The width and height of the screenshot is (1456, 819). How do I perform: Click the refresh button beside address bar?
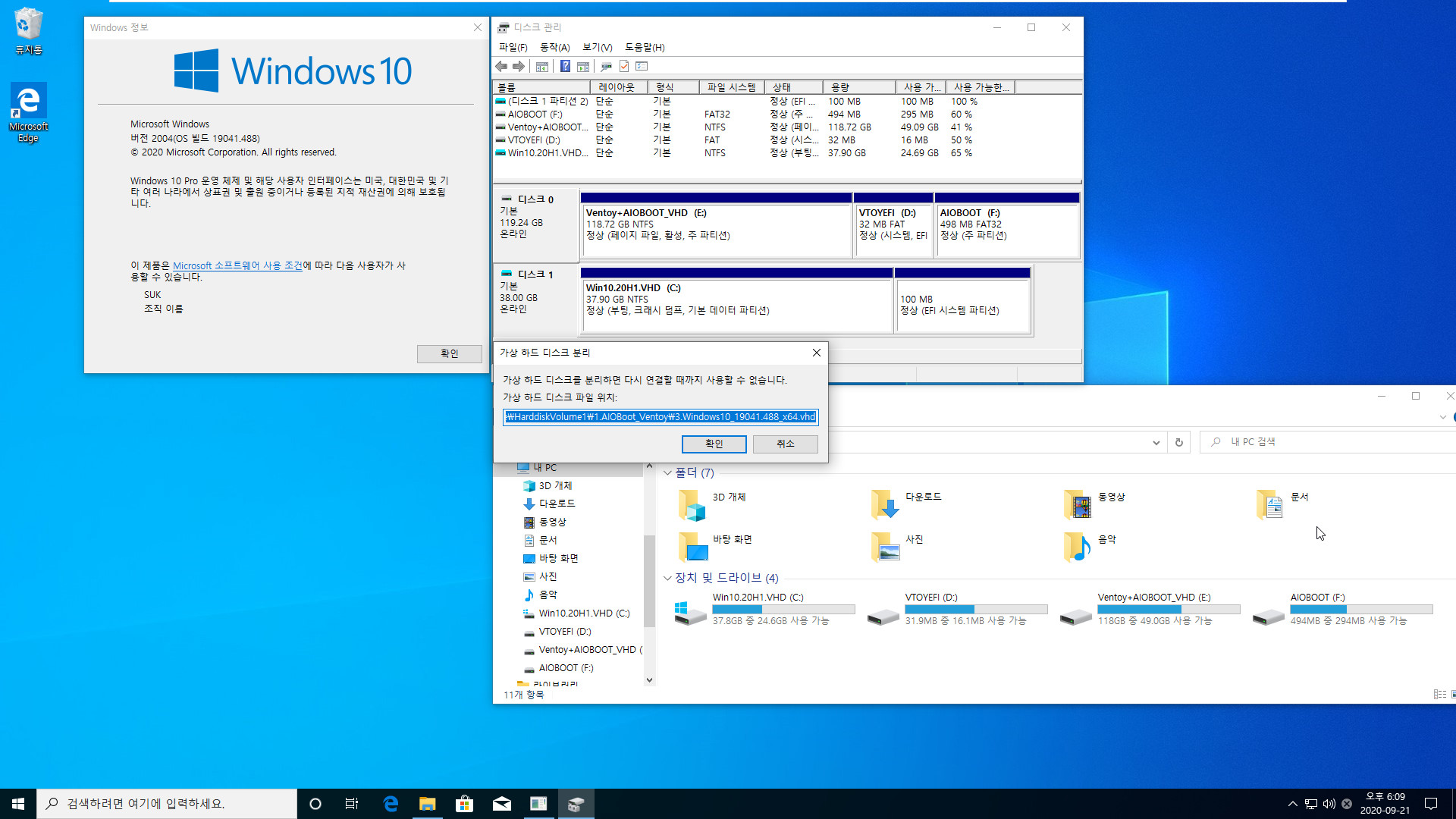(1178, 442)
